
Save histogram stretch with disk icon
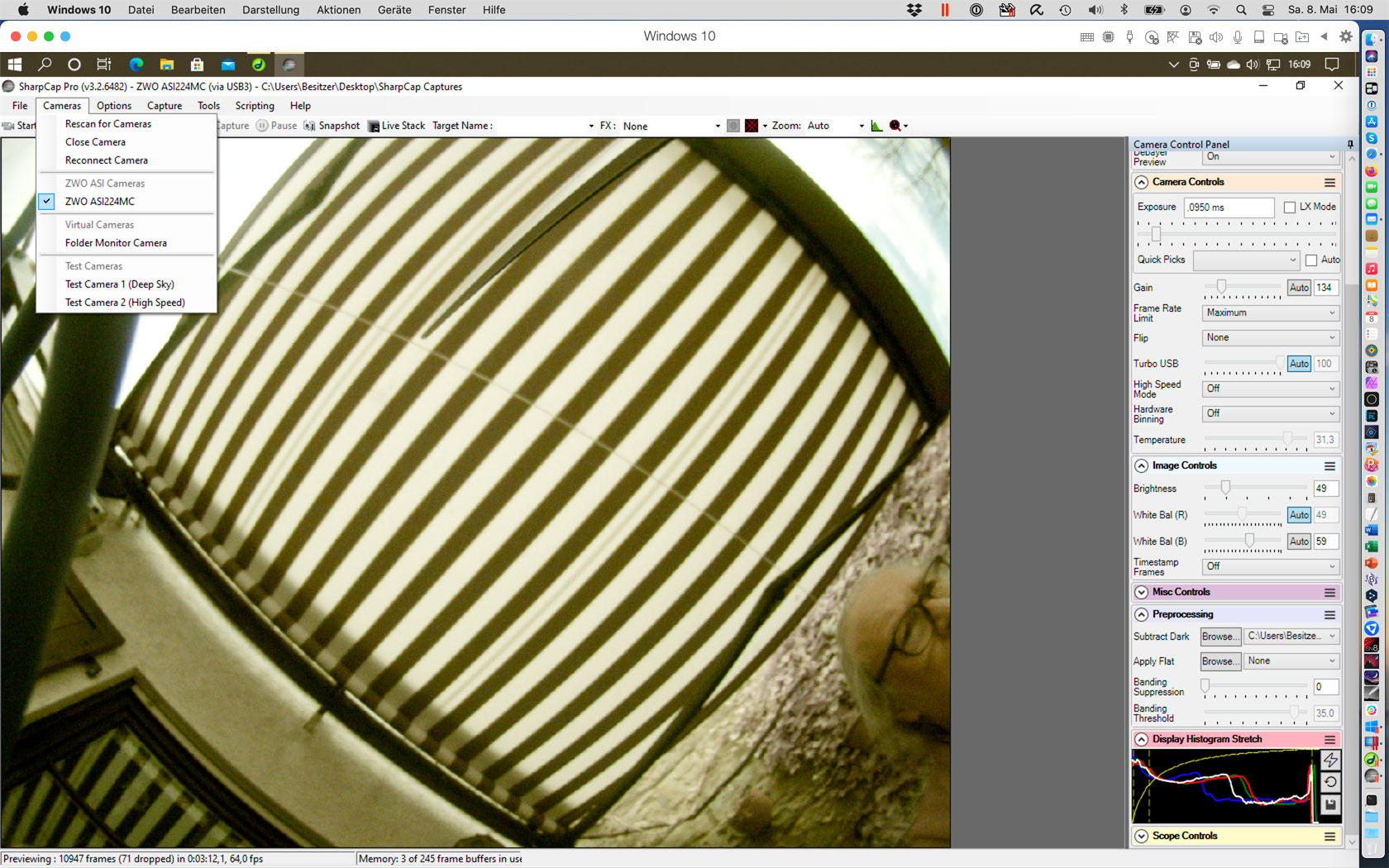click(x=1330, y=804)
